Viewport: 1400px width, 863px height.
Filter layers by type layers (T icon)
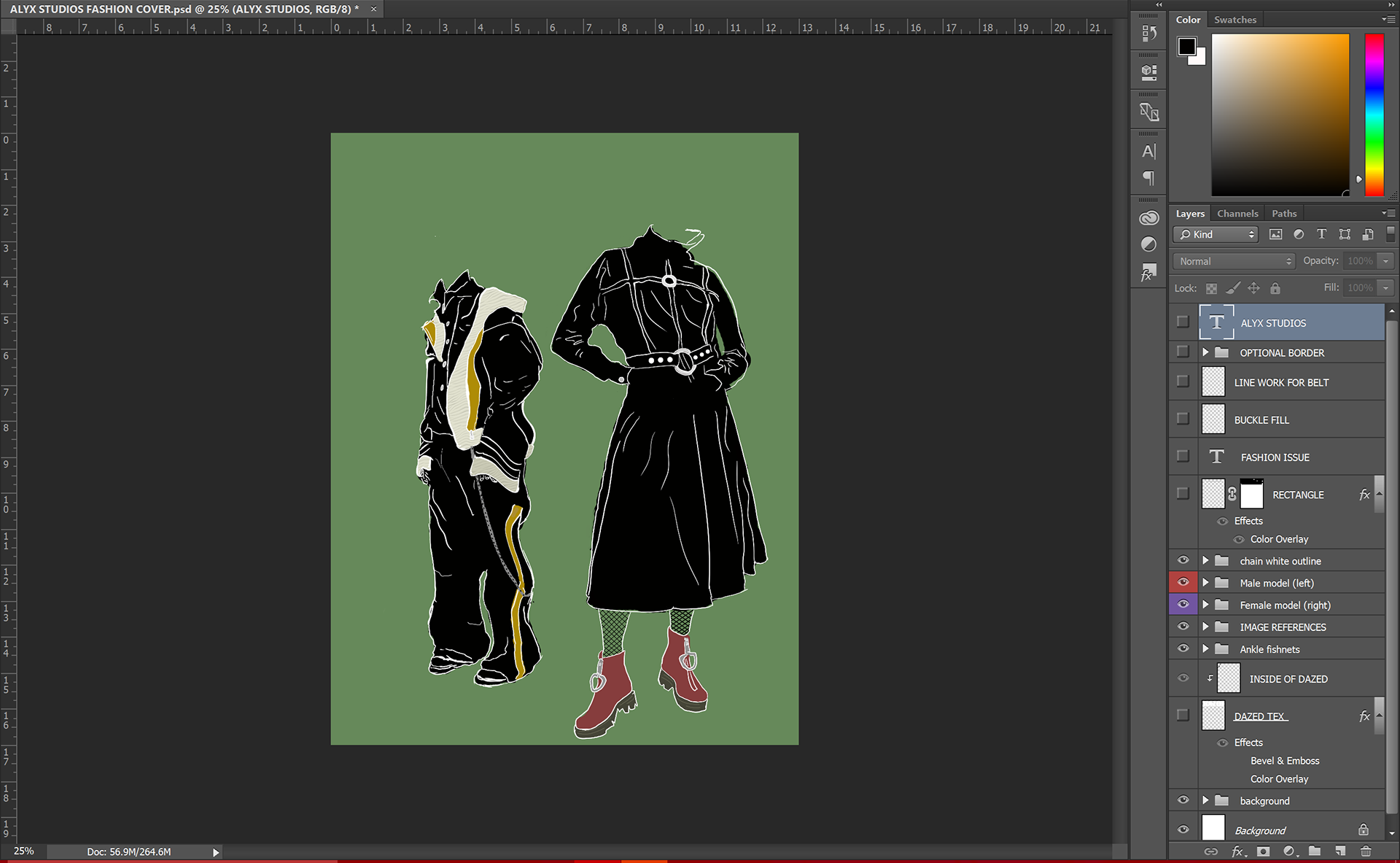pyautogui.click(x=1321, y=234)
